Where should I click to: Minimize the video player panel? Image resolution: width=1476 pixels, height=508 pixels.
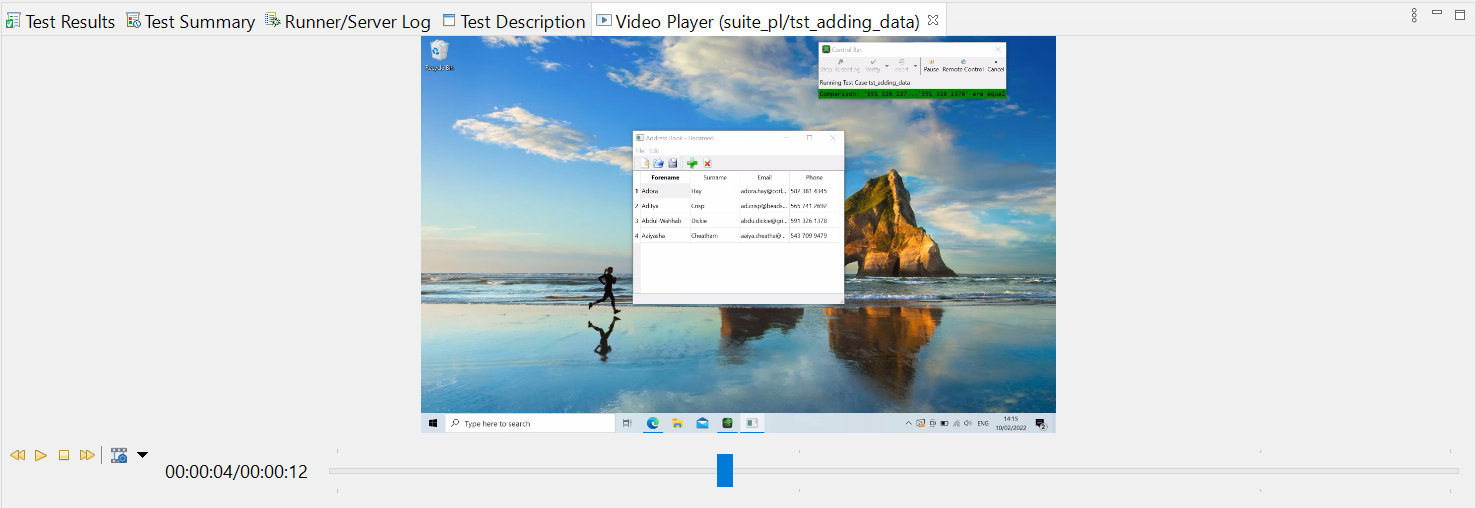click(1437, 13)
